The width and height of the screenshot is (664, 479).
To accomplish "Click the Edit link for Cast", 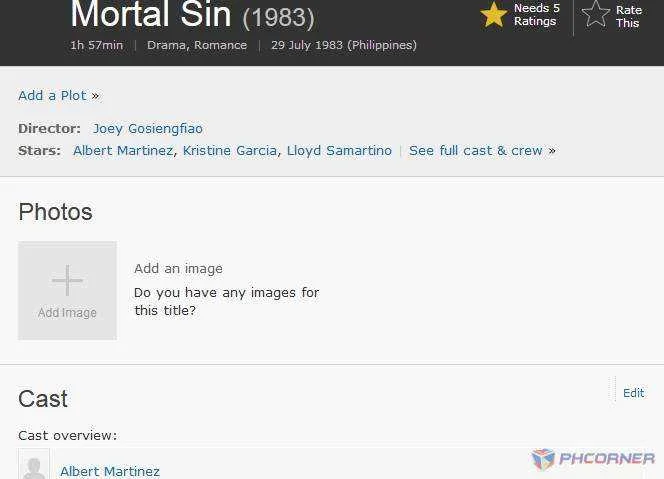I will coord(634,393).
